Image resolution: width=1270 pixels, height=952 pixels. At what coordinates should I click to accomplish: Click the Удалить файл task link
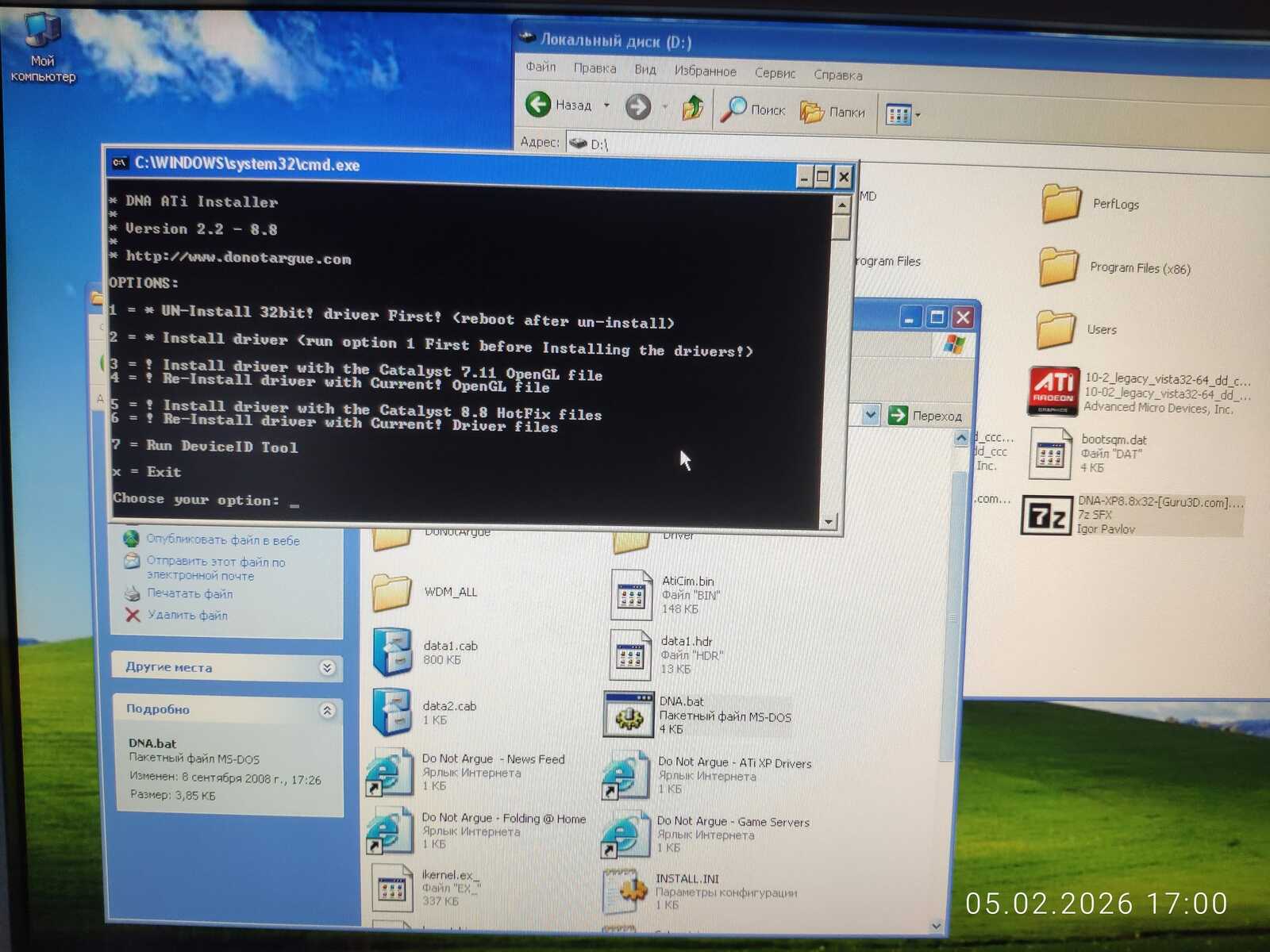pos(187,615)
